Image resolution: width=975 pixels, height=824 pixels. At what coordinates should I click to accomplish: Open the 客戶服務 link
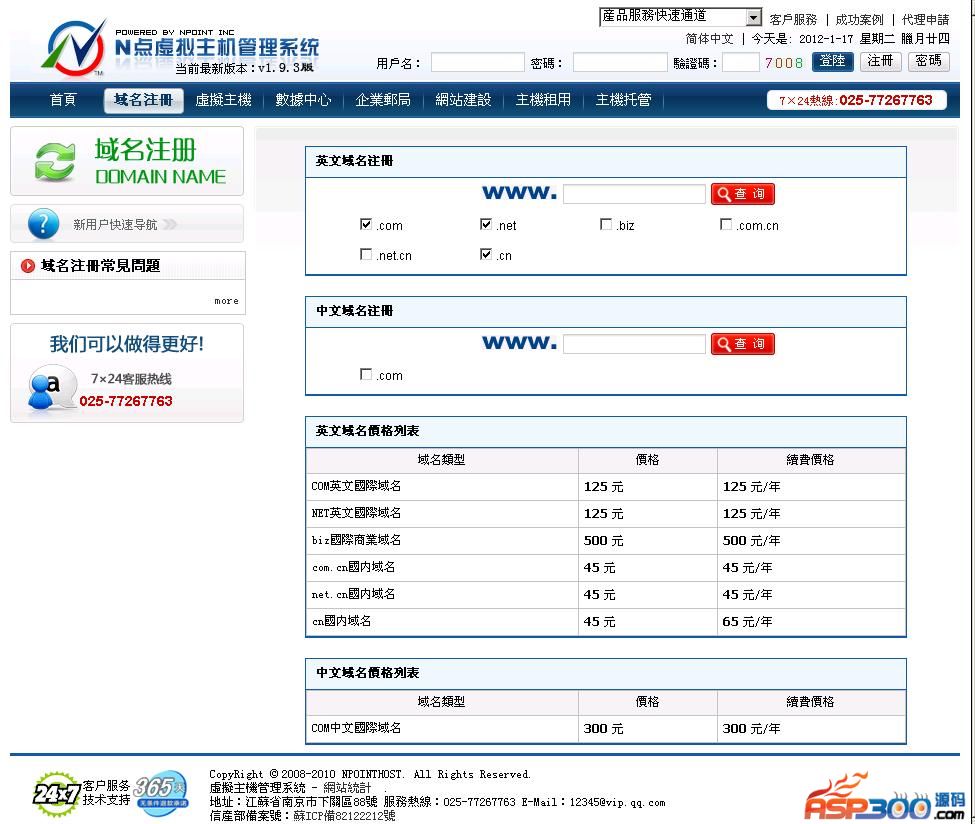click(793, 20)
